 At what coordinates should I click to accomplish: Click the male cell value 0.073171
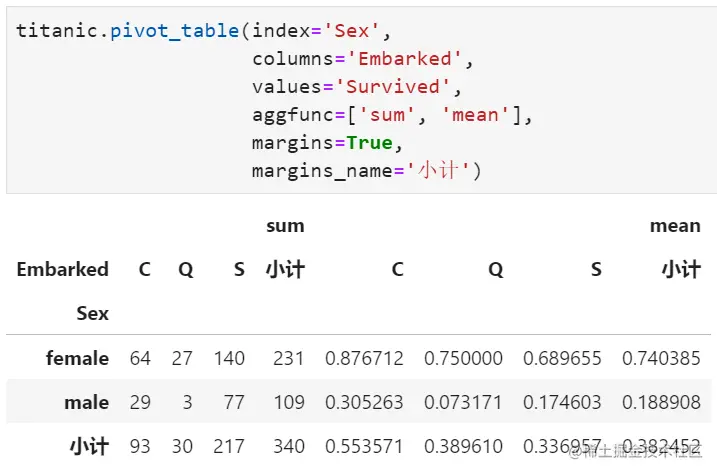coord(463,402)
